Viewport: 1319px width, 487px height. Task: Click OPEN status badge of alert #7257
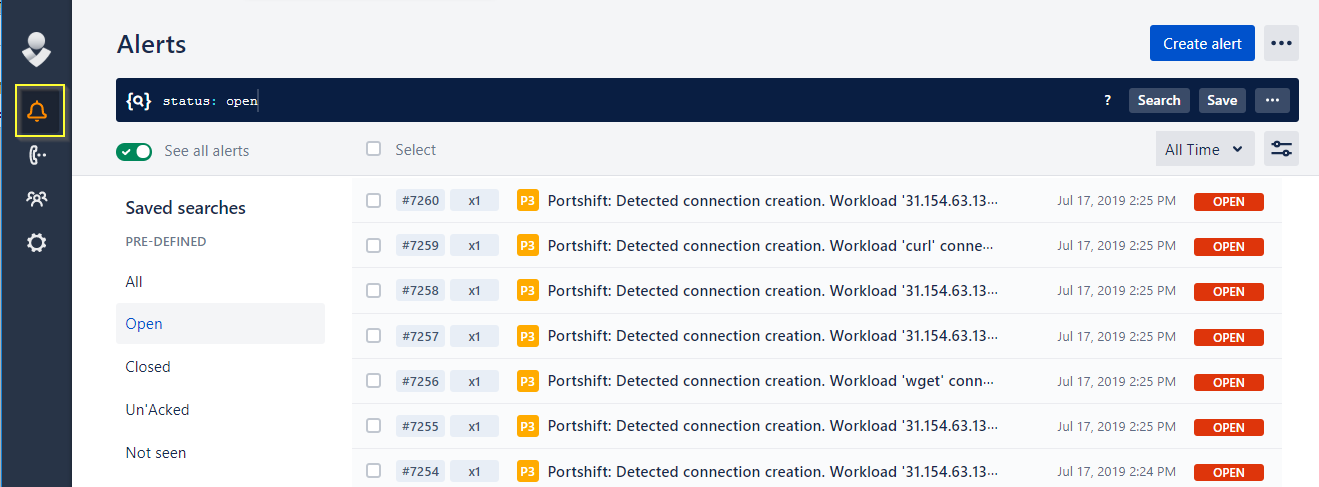click(x=1229, y=337)
